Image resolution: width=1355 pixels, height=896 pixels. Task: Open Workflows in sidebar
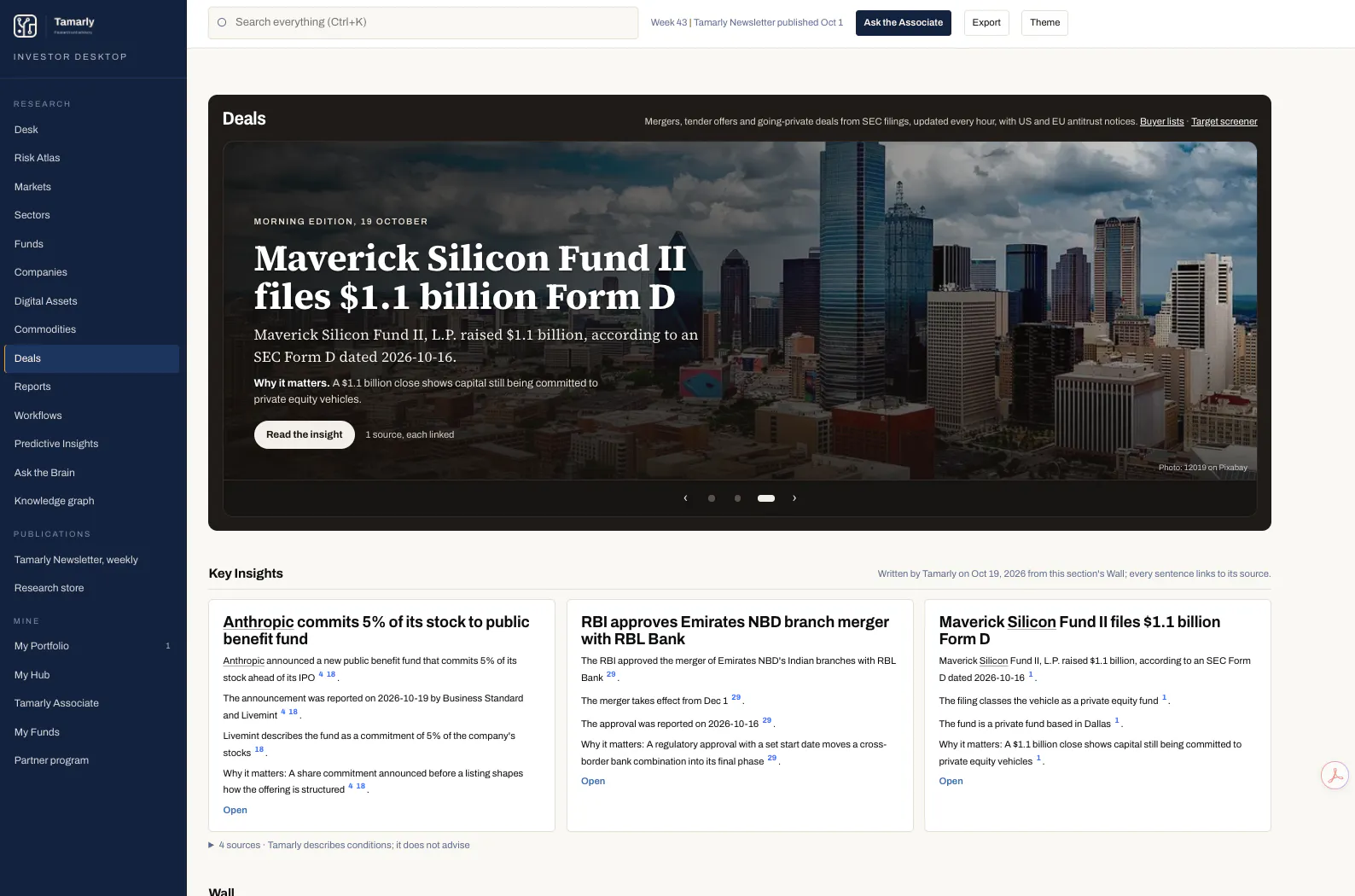pos(91,416)
